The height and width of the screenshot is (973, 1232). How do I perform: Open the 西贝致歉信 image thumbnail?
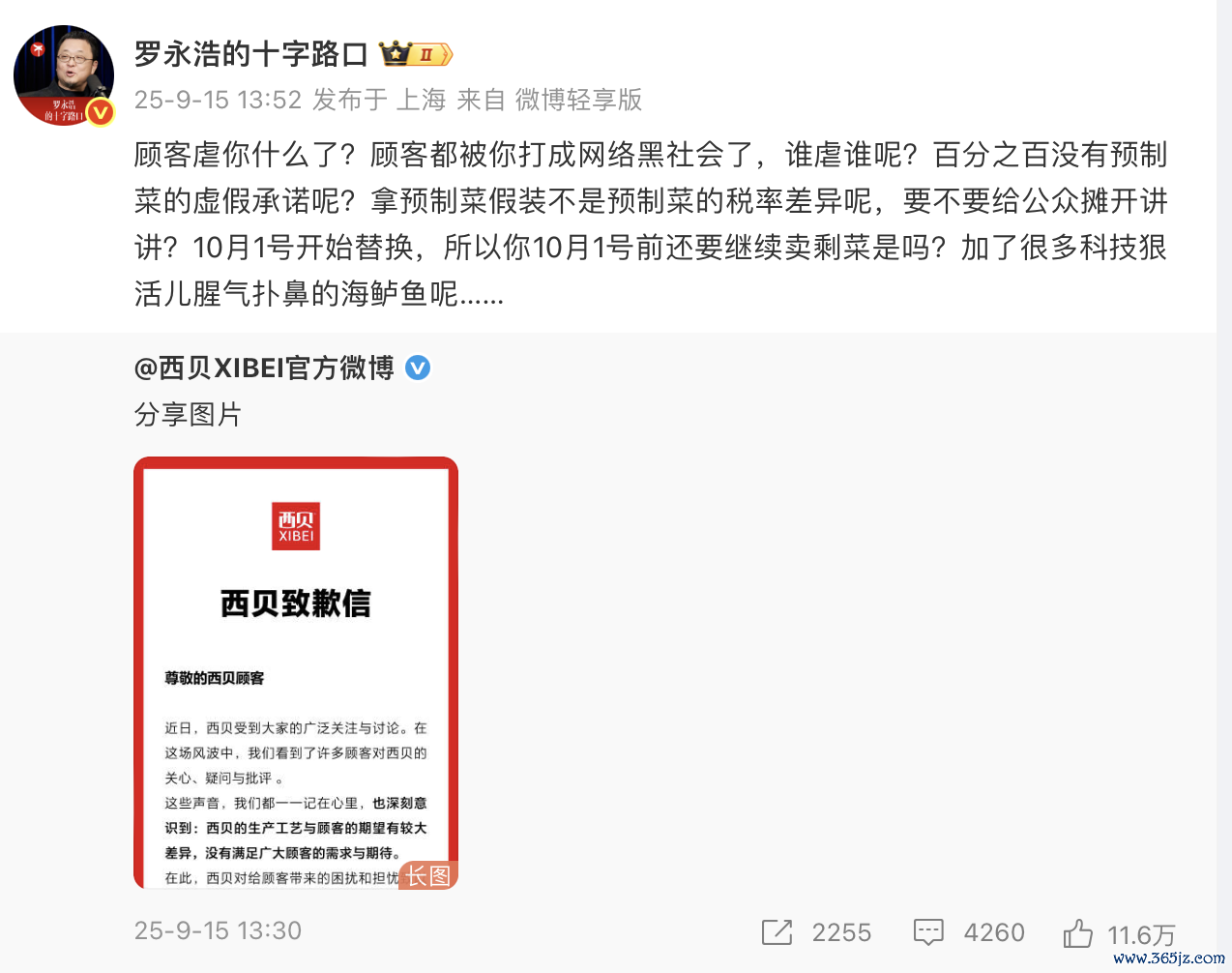296,672
